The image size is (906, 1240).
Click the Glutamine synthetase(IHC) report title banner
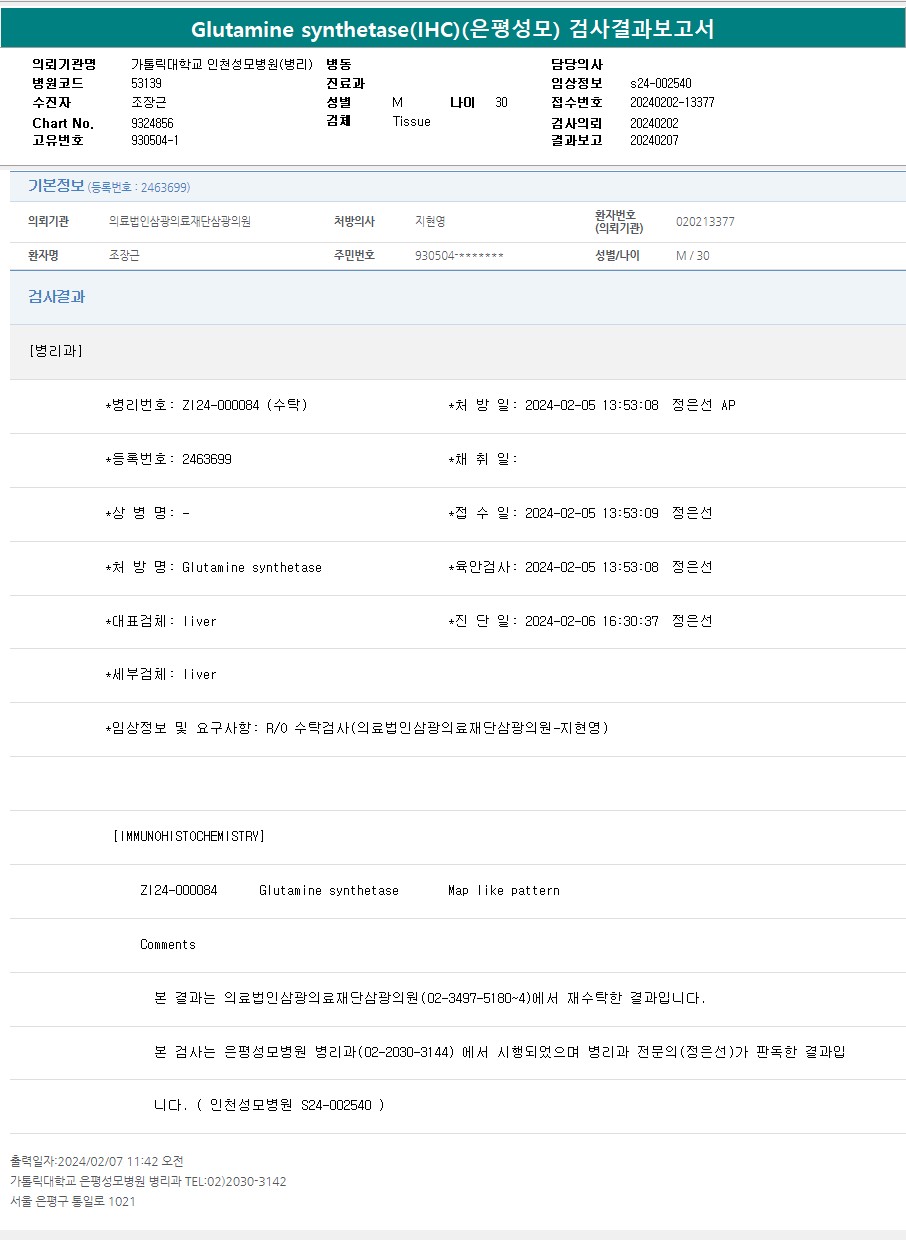[453, 28]
